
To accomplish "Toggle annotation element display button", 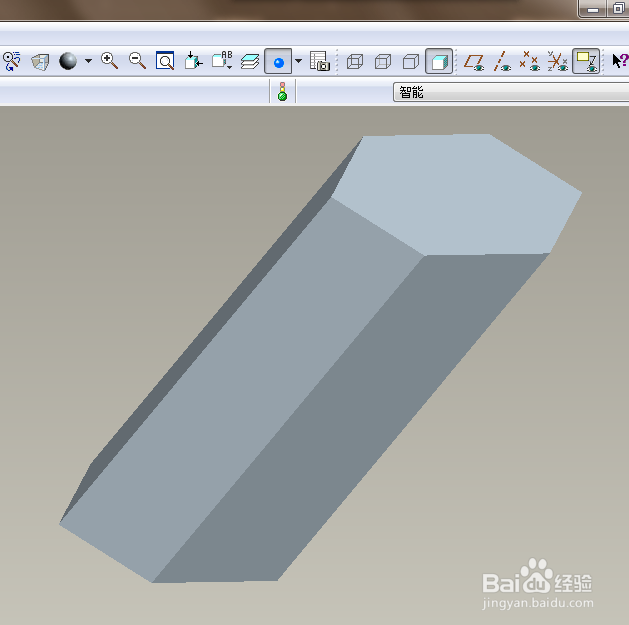I will click(x=586, y=61).
